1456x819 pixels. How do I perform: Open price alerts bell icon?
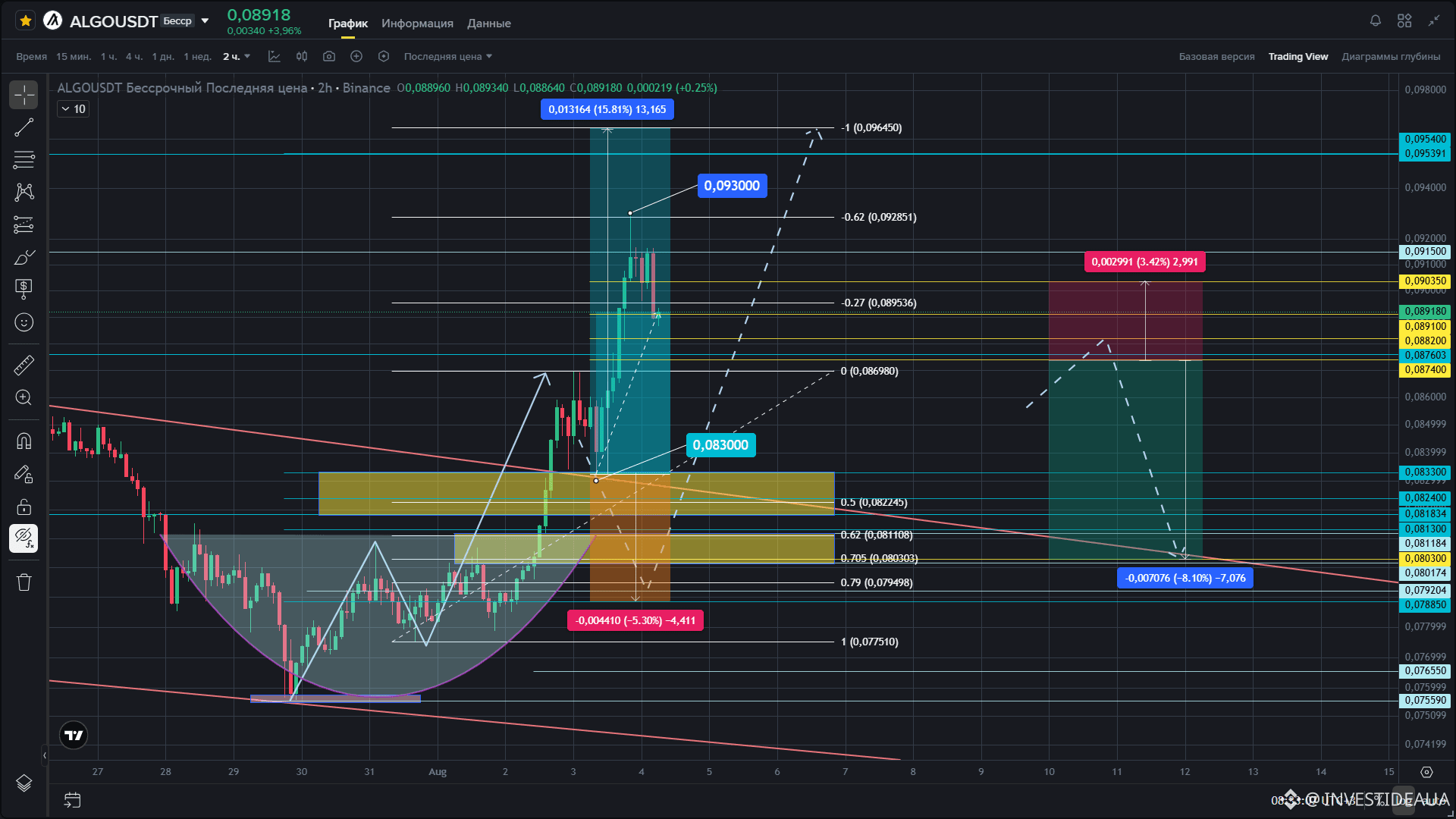coord(1376,21)
